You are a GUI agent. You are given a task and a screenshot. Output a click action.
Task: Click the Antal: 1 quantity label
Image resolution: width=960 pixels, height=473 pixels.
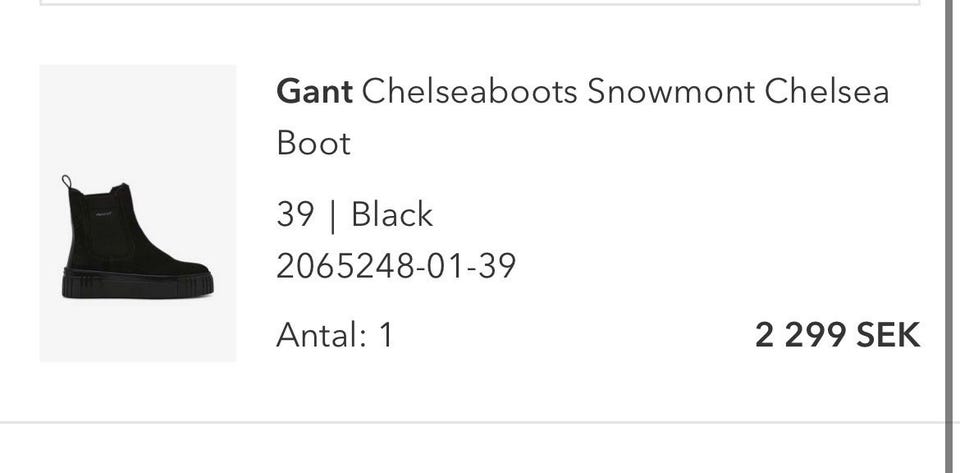click(x=335, y=335)
